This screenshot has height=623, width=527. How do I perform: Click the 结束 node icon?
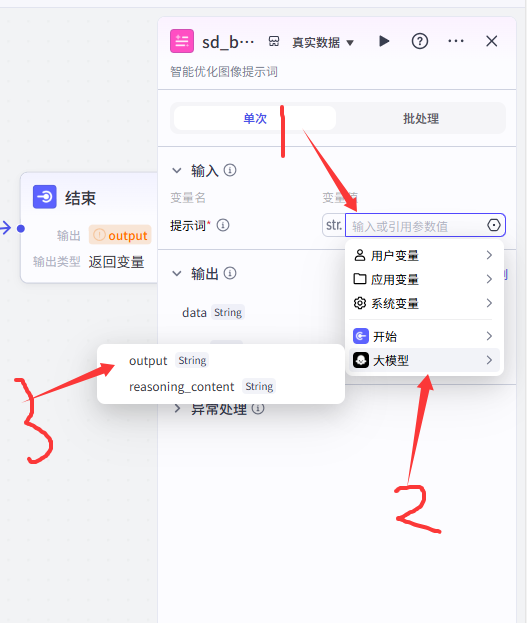point(45,197)
